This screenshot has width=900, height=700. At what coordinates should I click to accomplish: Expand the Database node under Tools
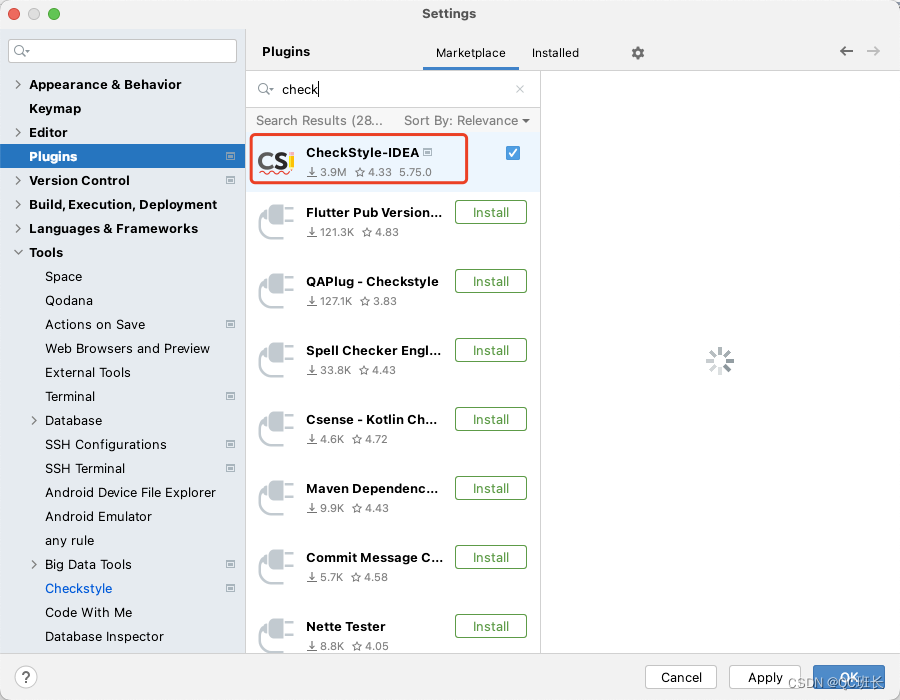coord(34,421)
